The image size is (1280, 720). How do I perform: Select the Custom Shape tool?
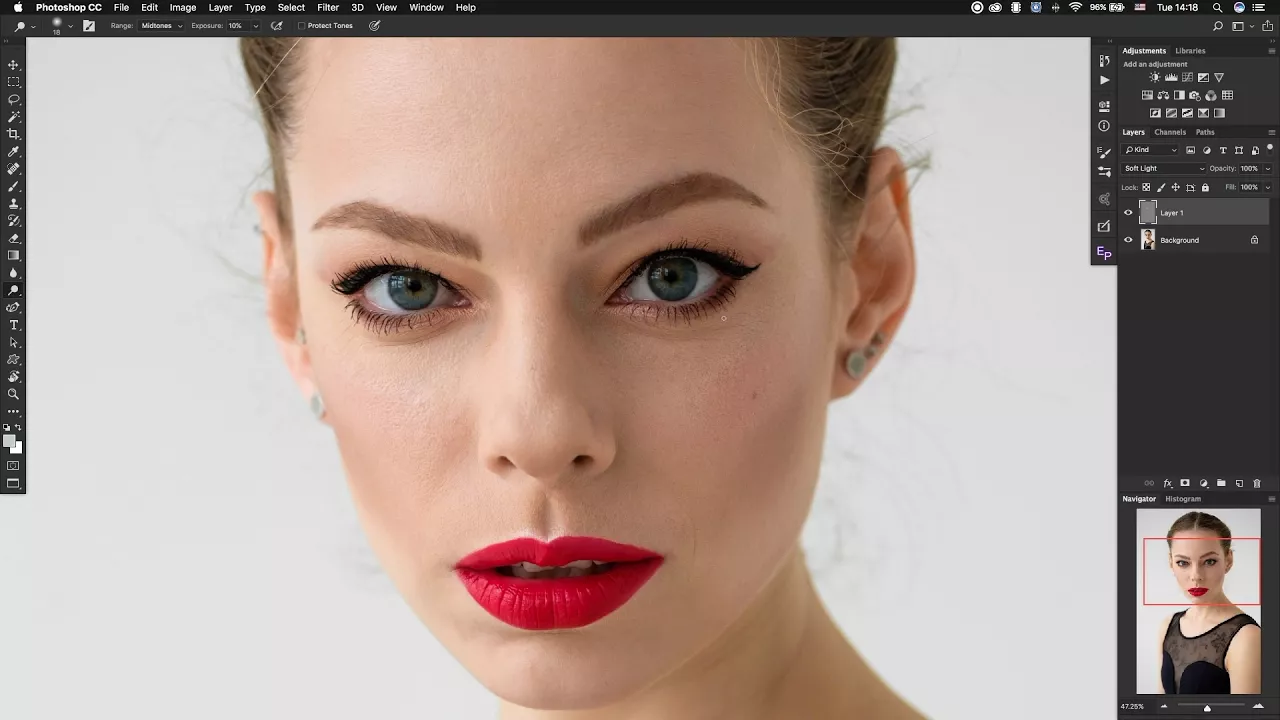point(13,359)
